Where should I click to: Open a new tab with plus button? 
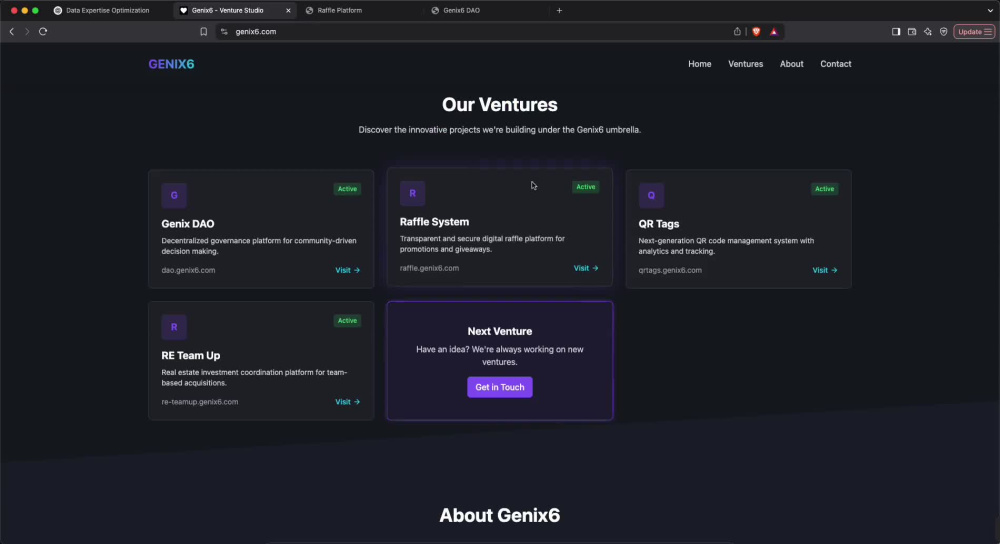559,10
